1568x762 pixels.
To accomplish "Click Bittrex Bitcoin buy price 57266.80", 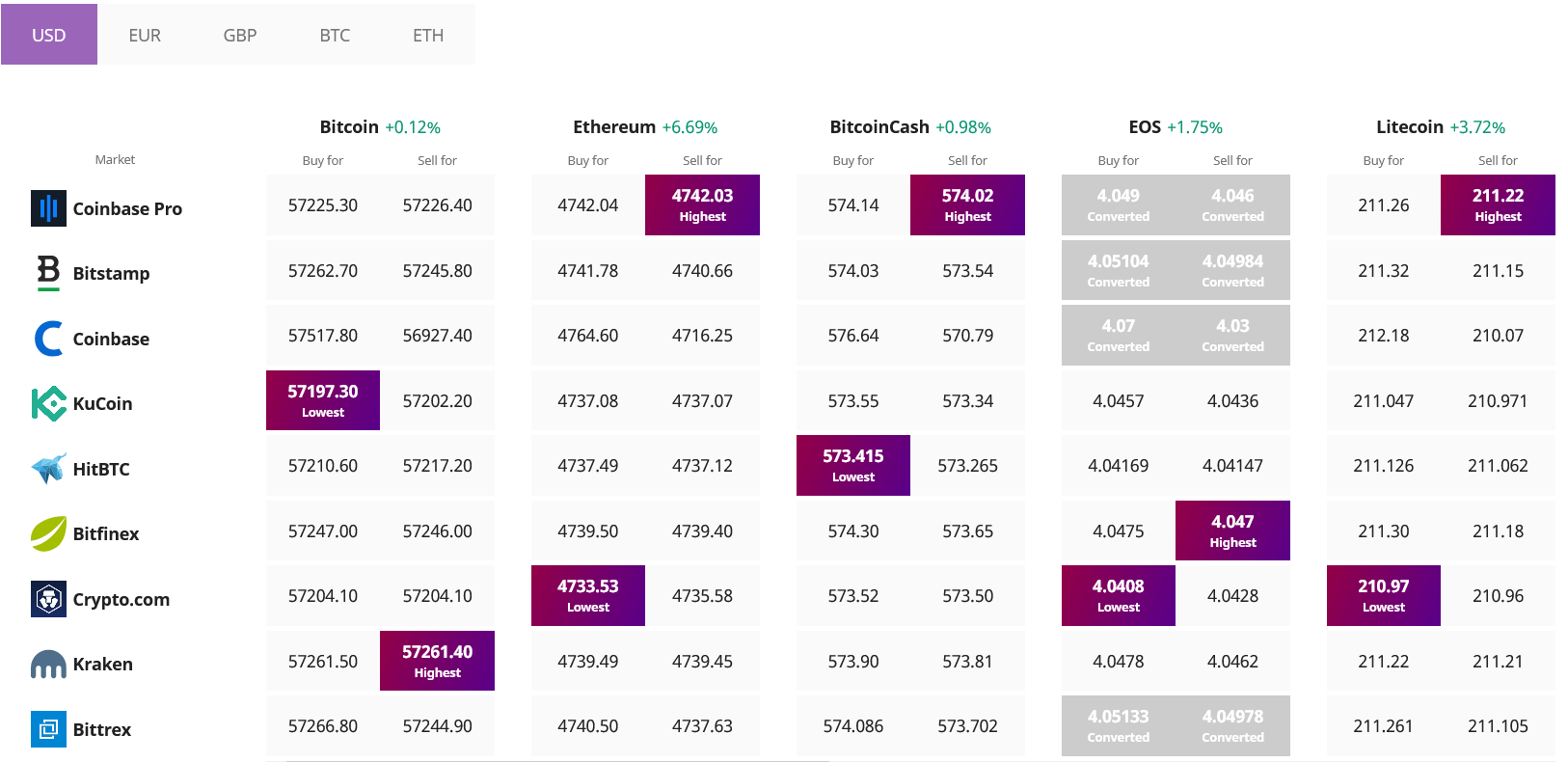I will click(323, 726).
